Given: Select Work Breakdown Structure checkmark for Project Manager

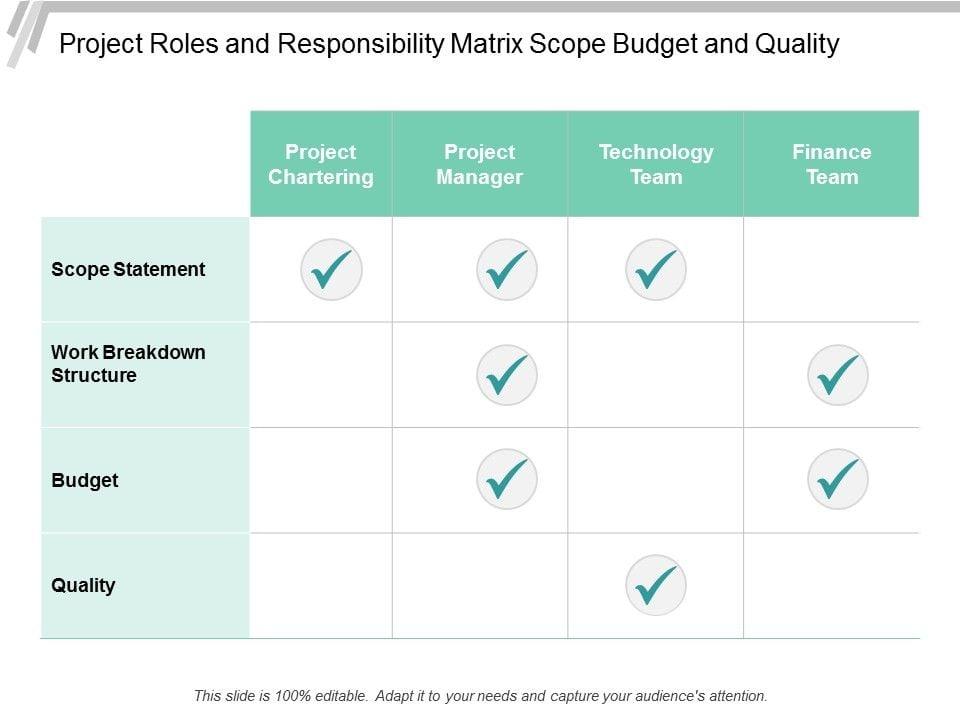Looking at the screenshot, I should 507,375.
